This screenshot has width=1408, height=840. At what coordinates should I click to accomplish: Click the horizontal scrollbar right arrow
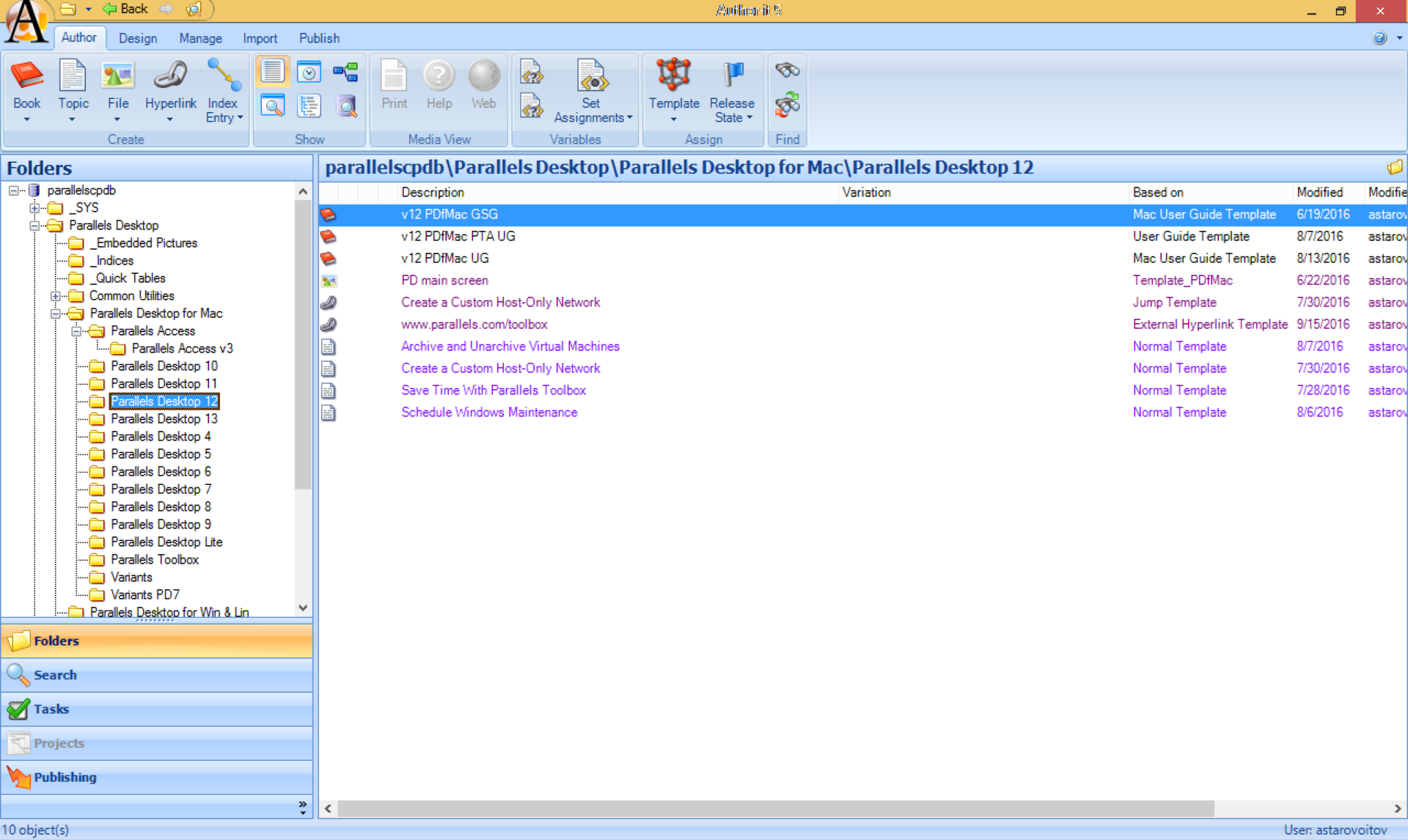1397,808
